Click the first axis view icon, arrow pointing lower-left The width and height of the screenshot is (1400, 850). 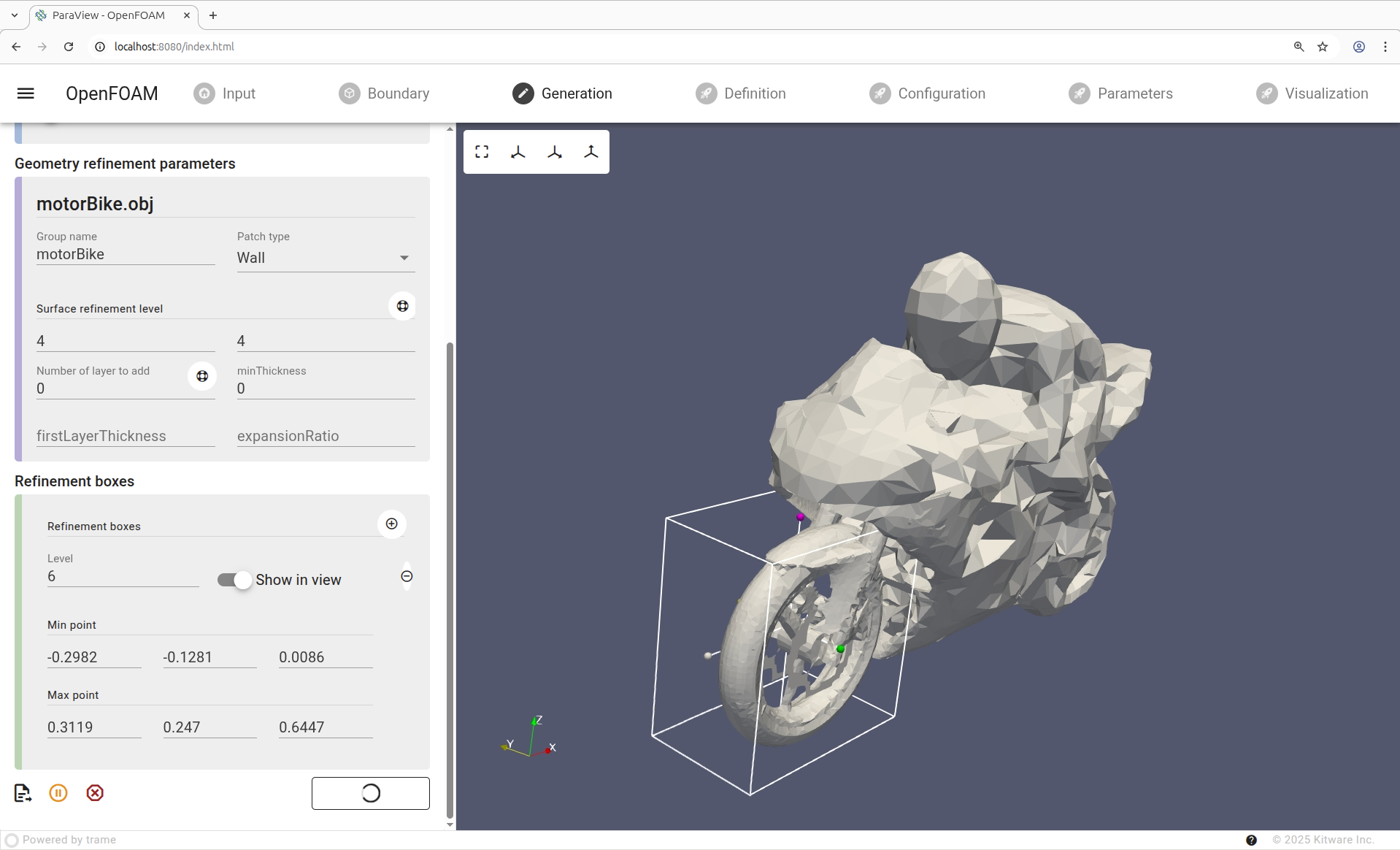coord(518,152)
